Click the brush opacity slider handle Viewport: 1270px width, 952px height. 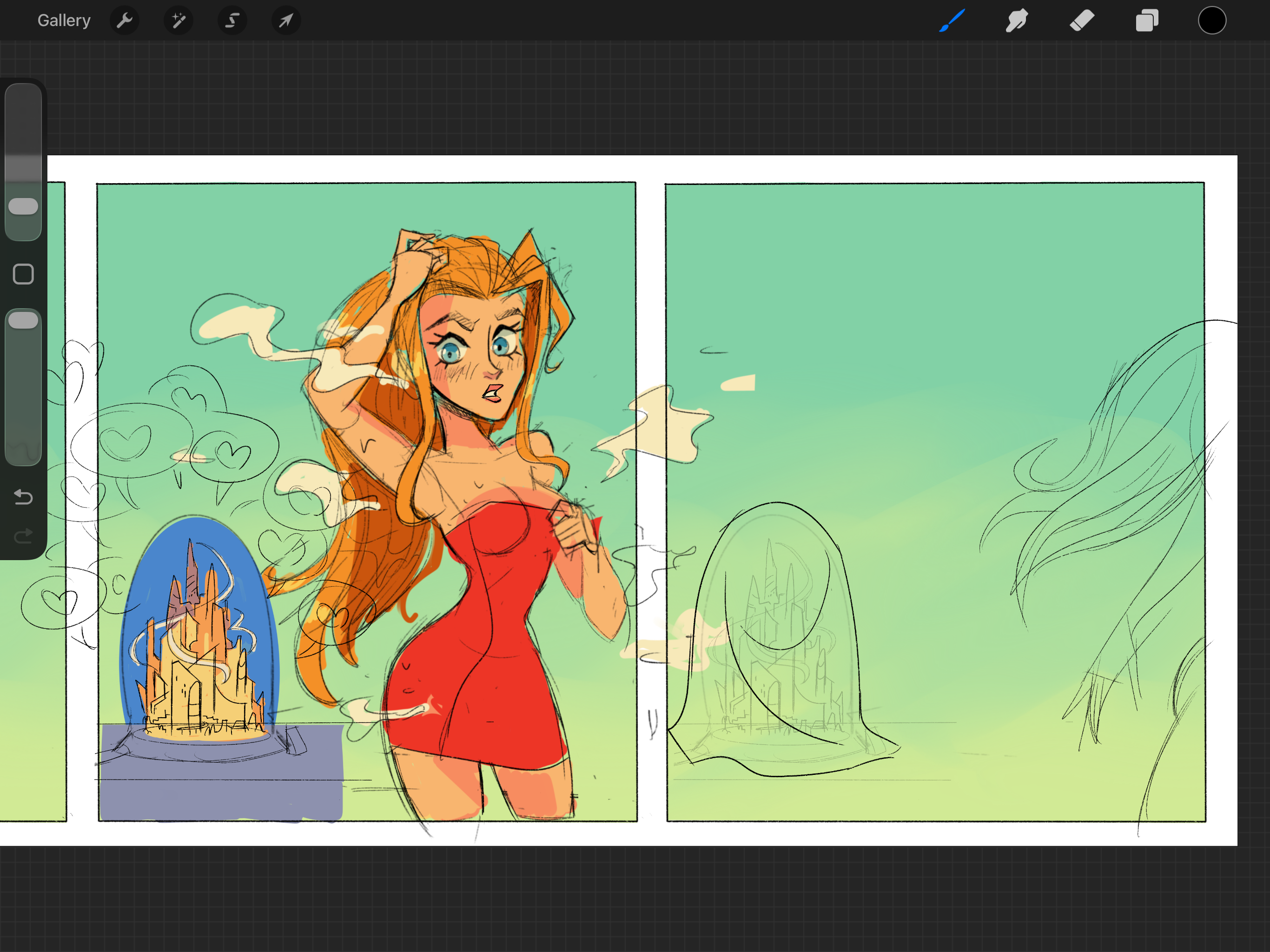tap(24, 320)
